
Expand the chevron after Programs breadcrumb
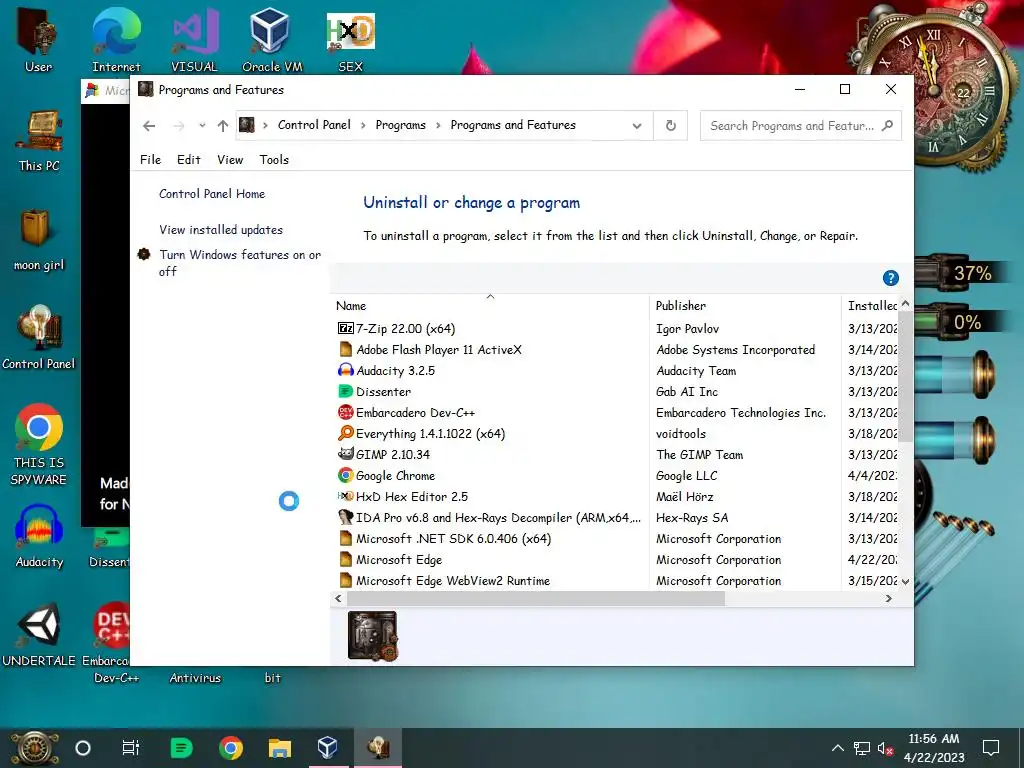pyautogui.click(x=438, y=125)
